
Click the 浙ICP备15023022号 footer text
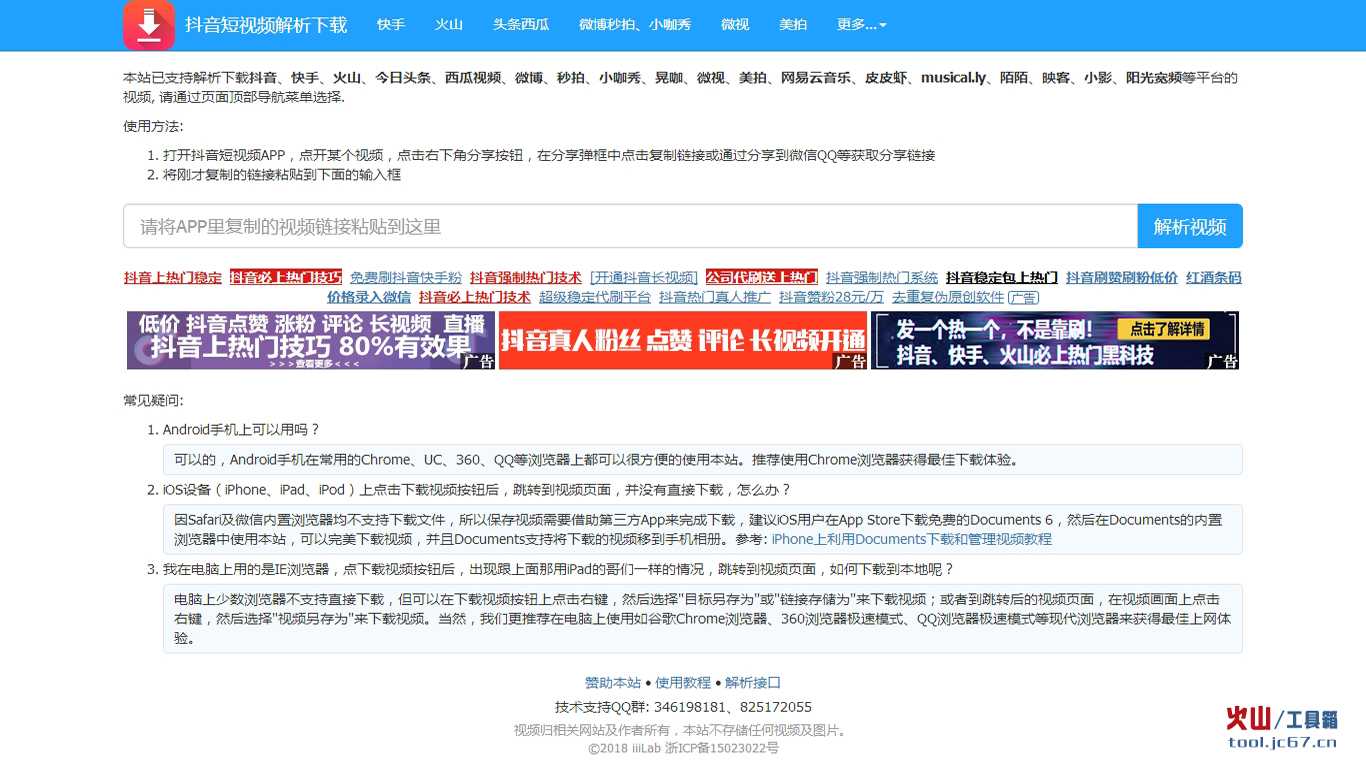coord(722,748)
